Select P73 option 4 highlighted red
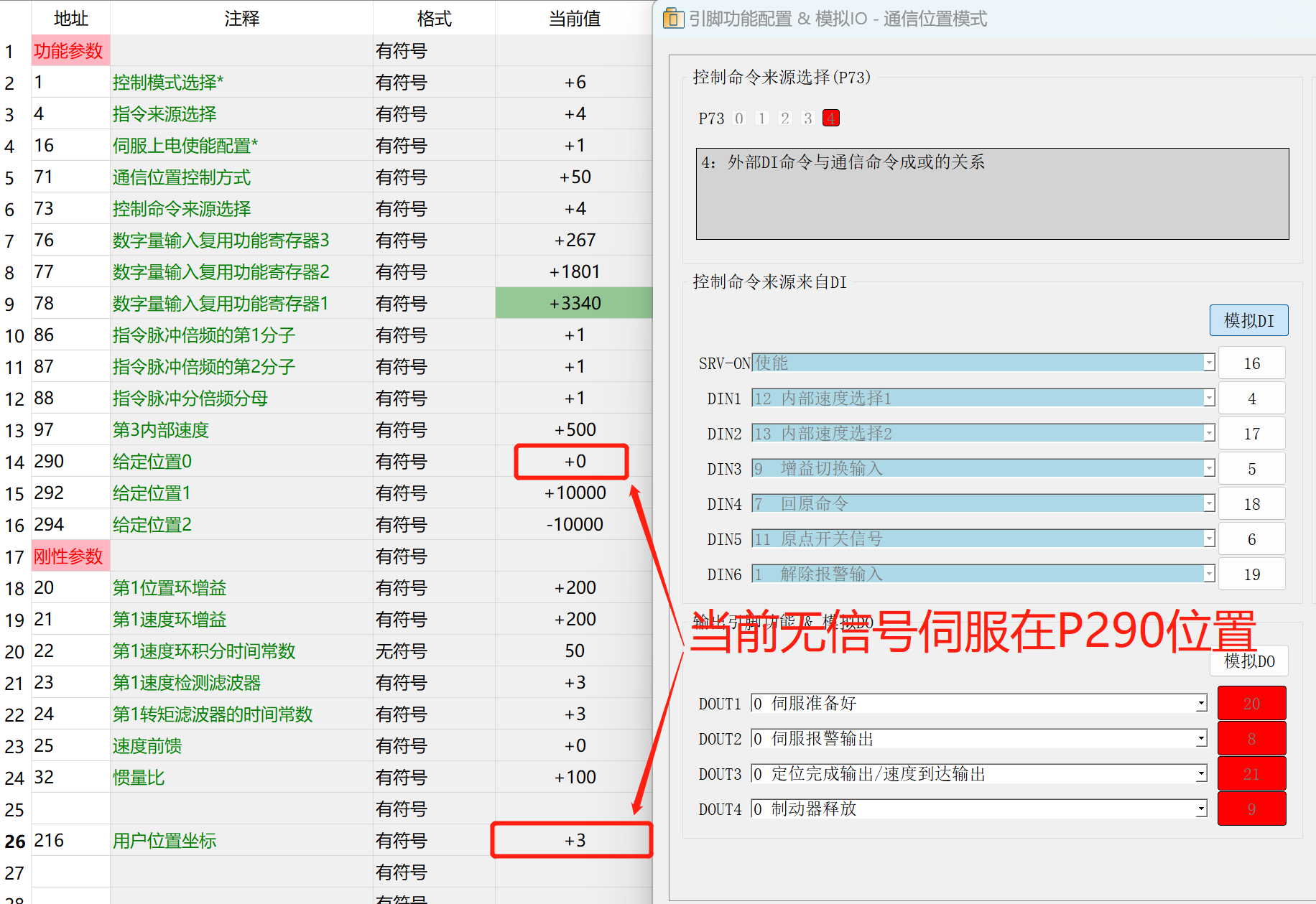Screen dimensions: 1316x904 tap(831, 118)
